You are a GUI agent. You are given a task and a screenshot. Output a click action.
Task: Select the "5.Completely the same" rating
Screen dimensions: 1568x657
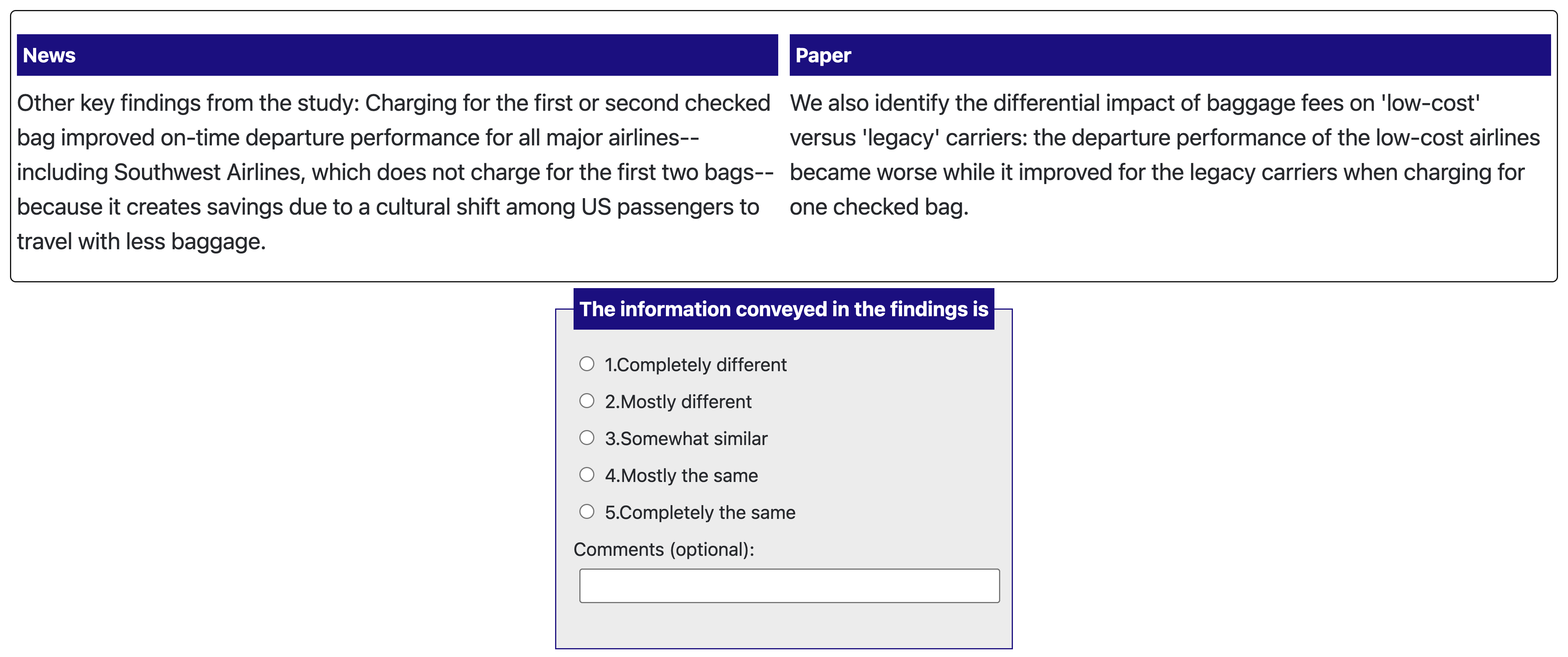click(x=586, y=512)
